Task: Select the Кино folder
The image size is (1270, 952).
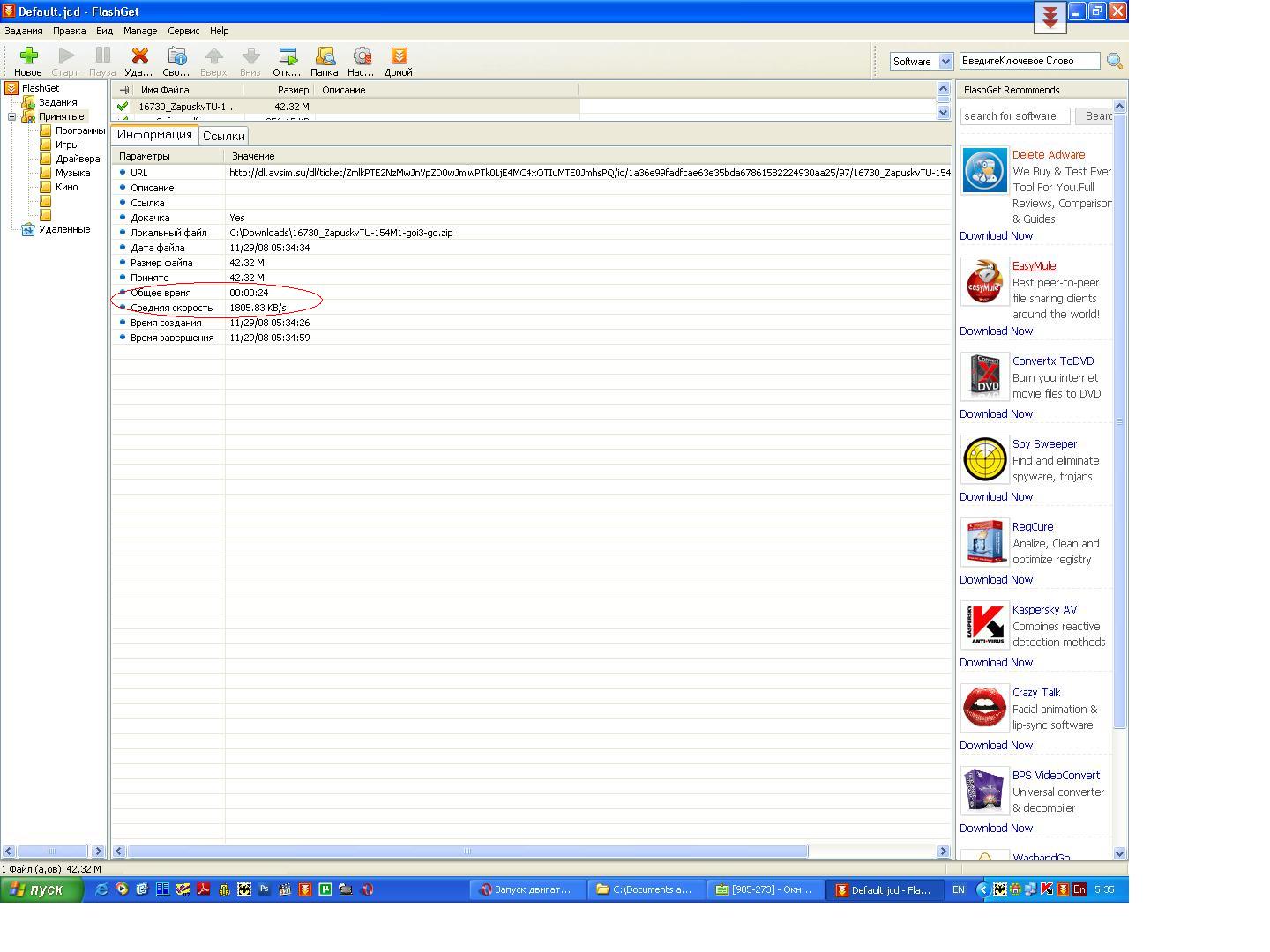Action: (66, 187)
